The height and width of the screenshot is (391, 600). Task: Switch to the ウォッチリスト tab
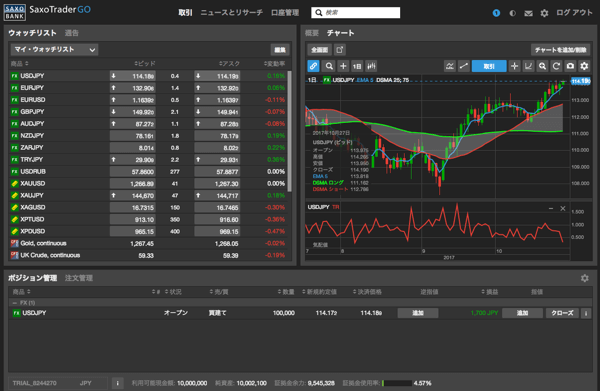[33, 33]
